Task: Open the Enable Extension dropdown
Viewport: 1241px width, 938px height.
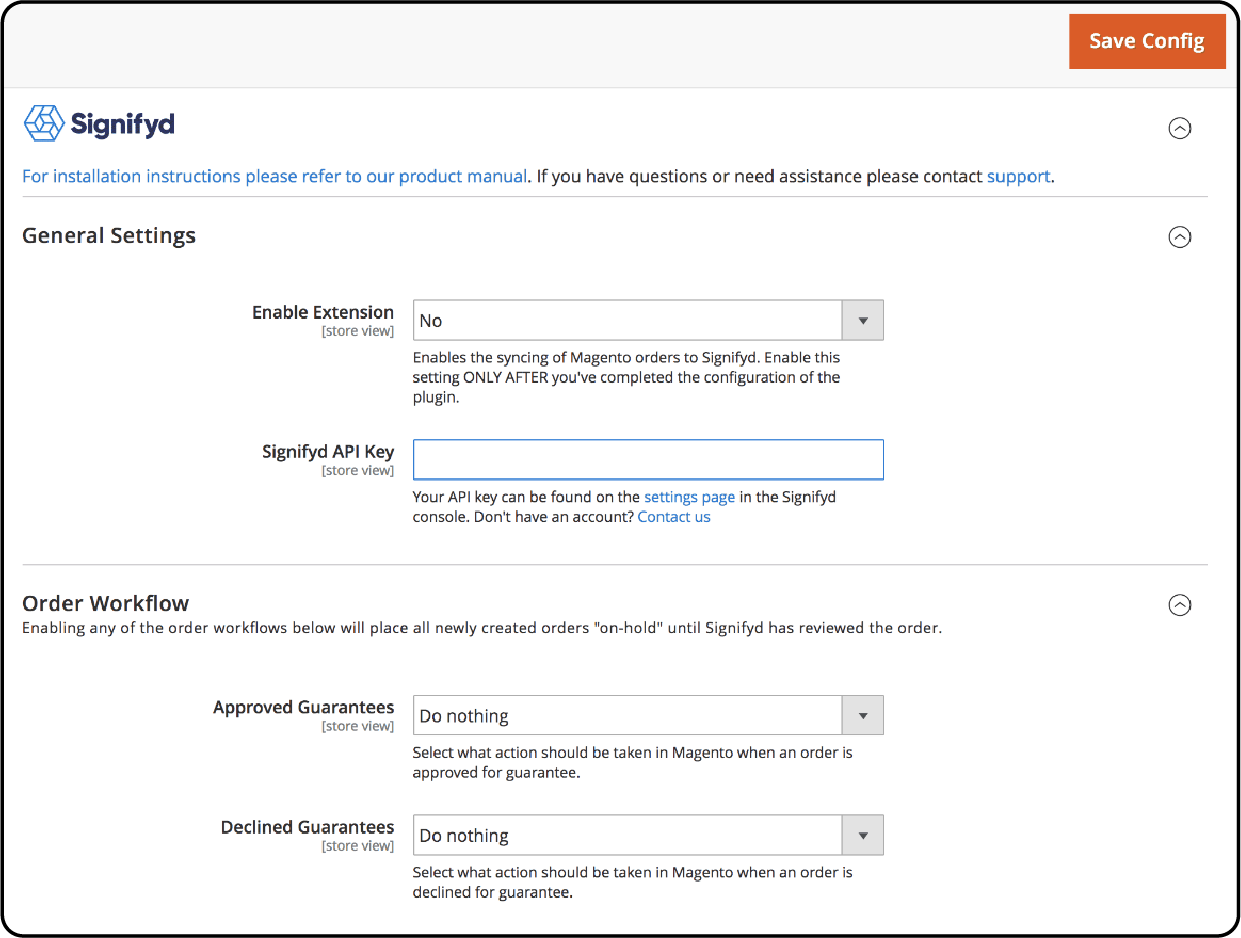Action: [x=648, y=321]
